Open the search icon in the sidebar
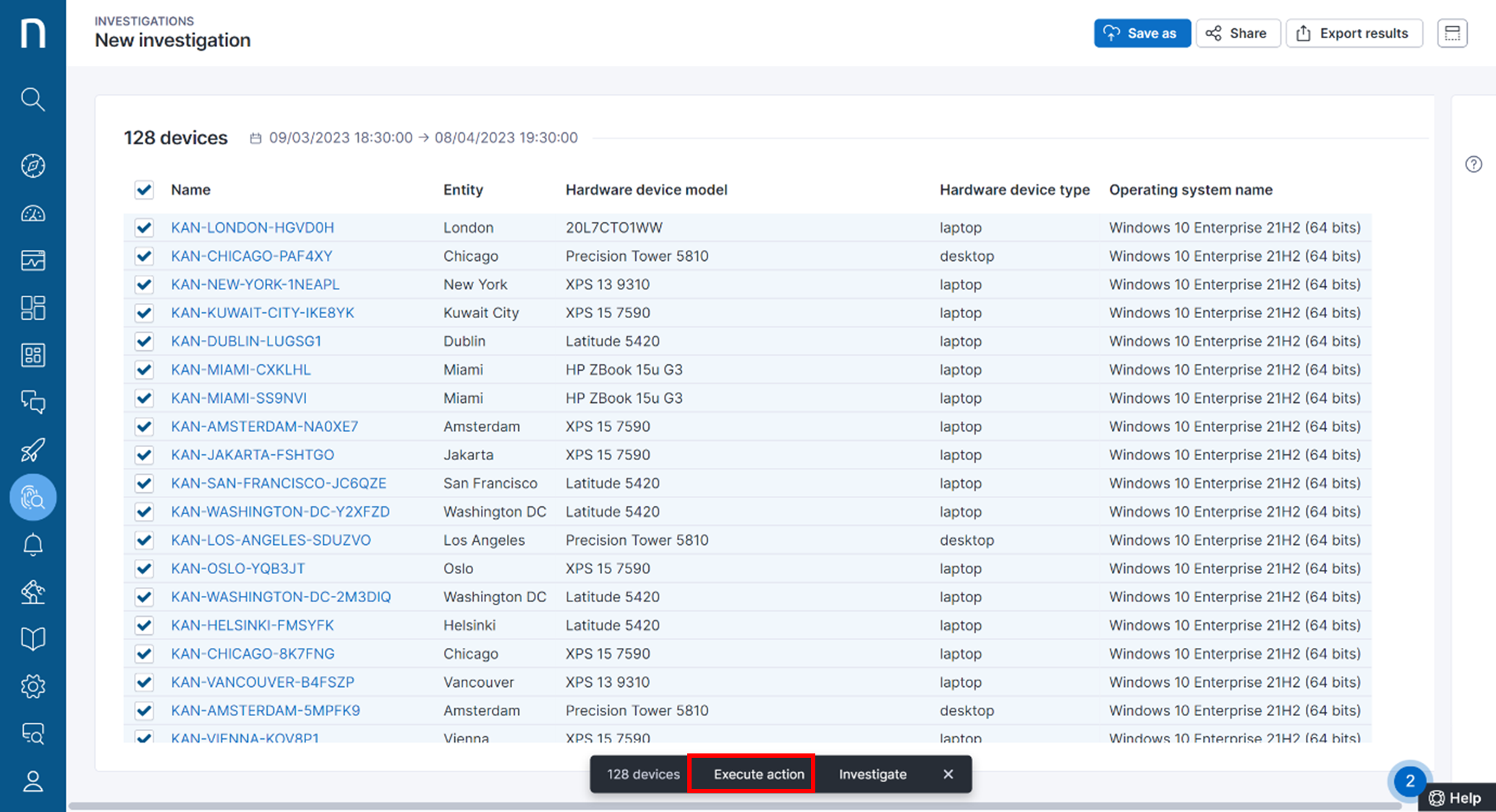Viewport: 1496px width, 812px height. (33, 99)
